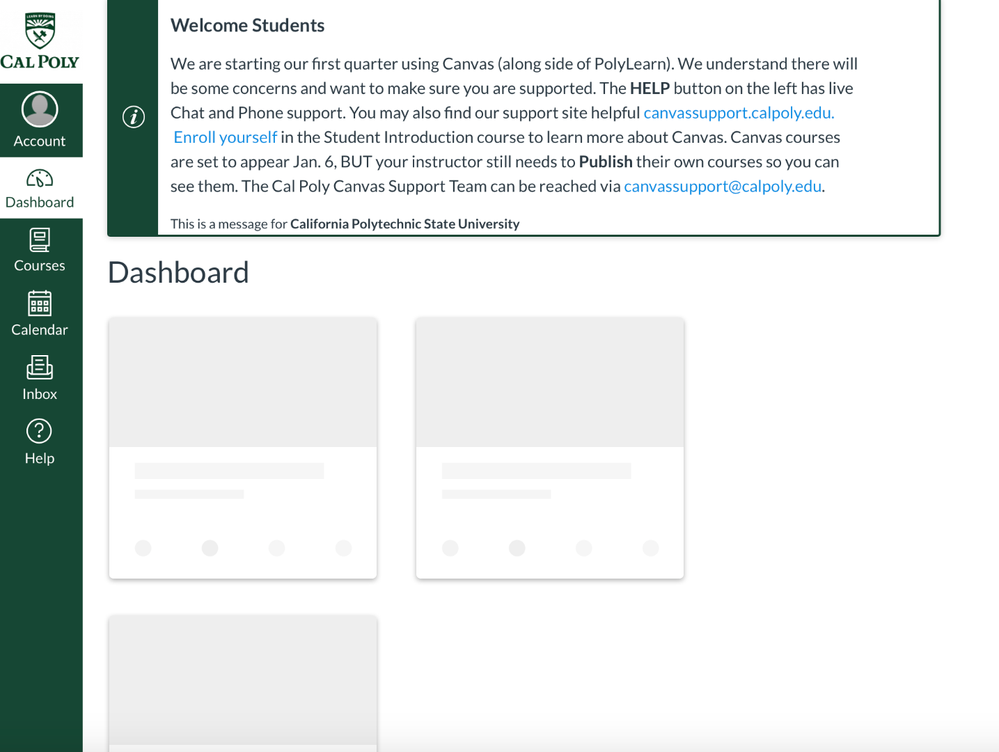The height and width of the screenshot is (752, 999).
Task: Click the Cal Poly logo
Action: coord(40,40)
